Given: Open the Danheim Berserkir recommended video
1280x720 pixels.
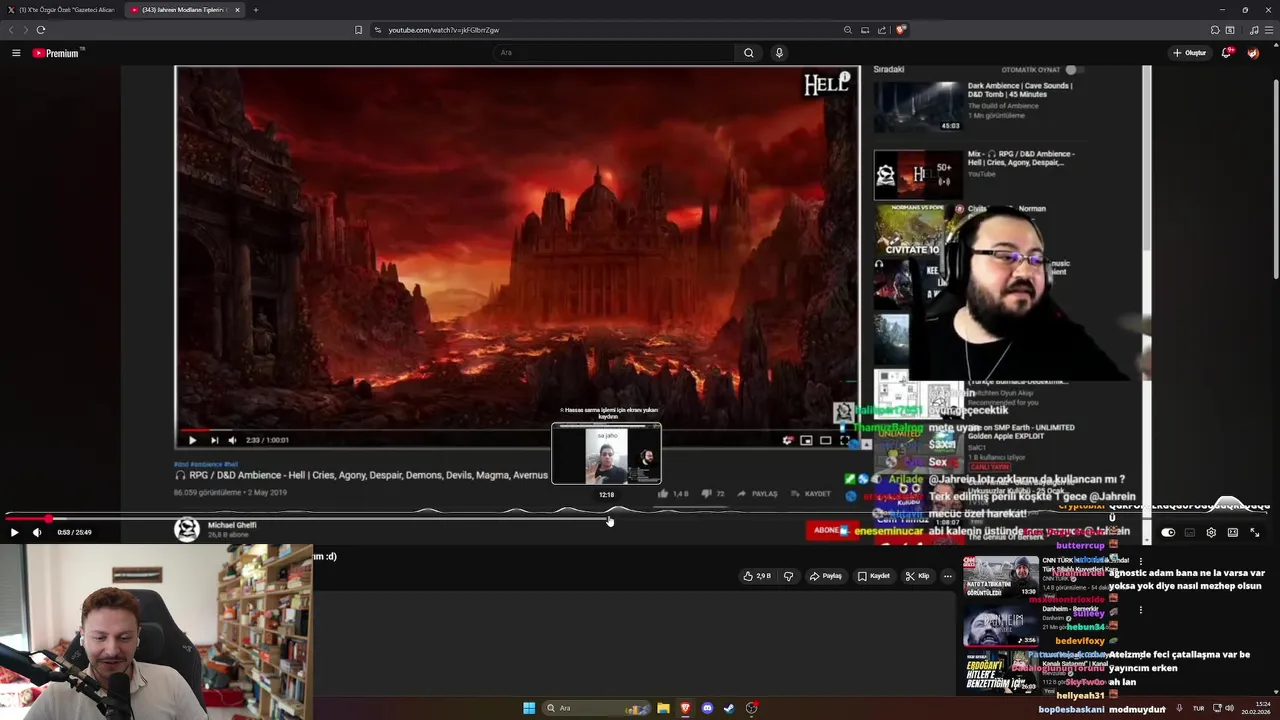Looking at the screenshot, I should pos(1001,625).
